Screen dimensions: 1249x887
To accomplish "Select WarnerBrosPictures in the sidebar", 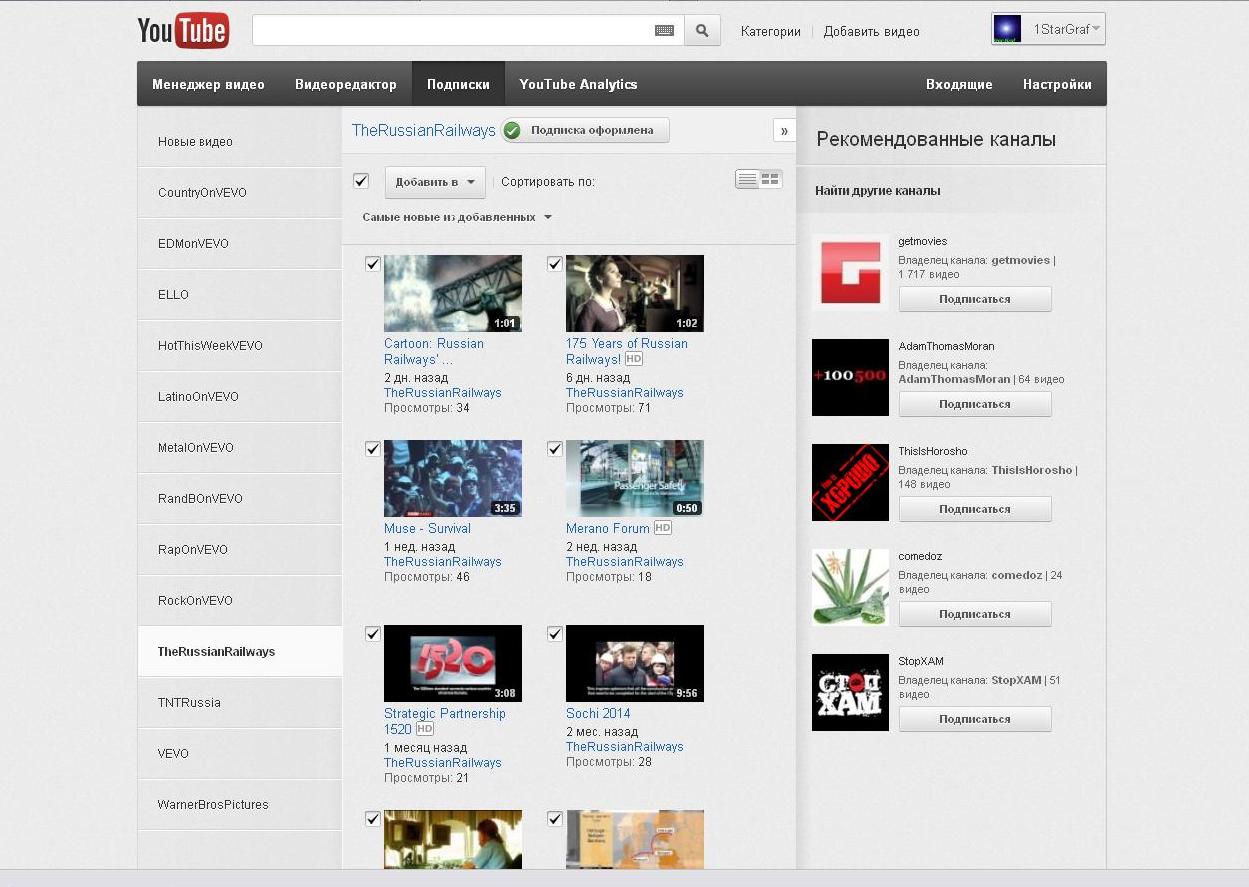I will point(240,805).
